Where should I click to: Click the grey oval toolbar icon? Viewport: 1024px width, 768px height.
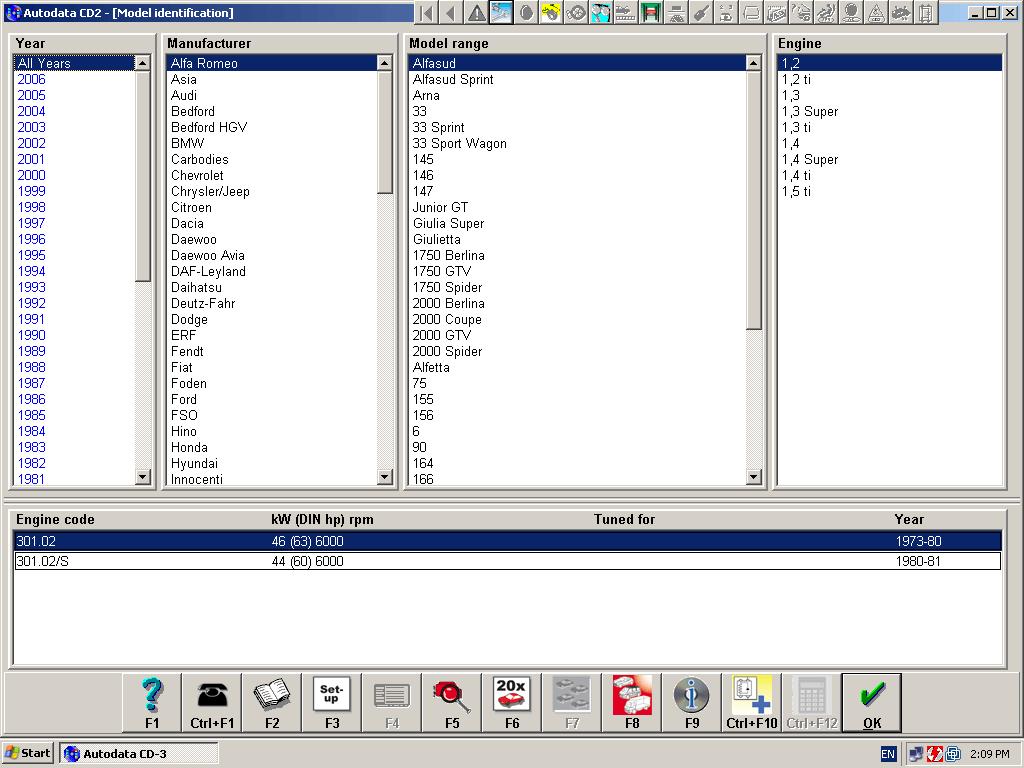526,12
